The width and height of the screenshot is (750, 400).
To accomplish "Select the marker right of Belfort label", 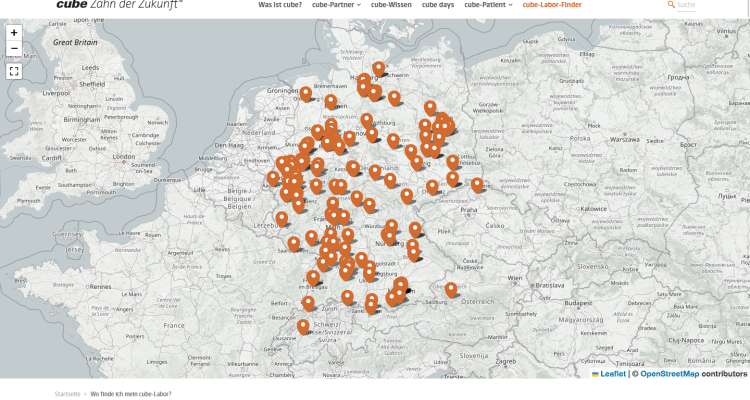I will tap(308, 304).
